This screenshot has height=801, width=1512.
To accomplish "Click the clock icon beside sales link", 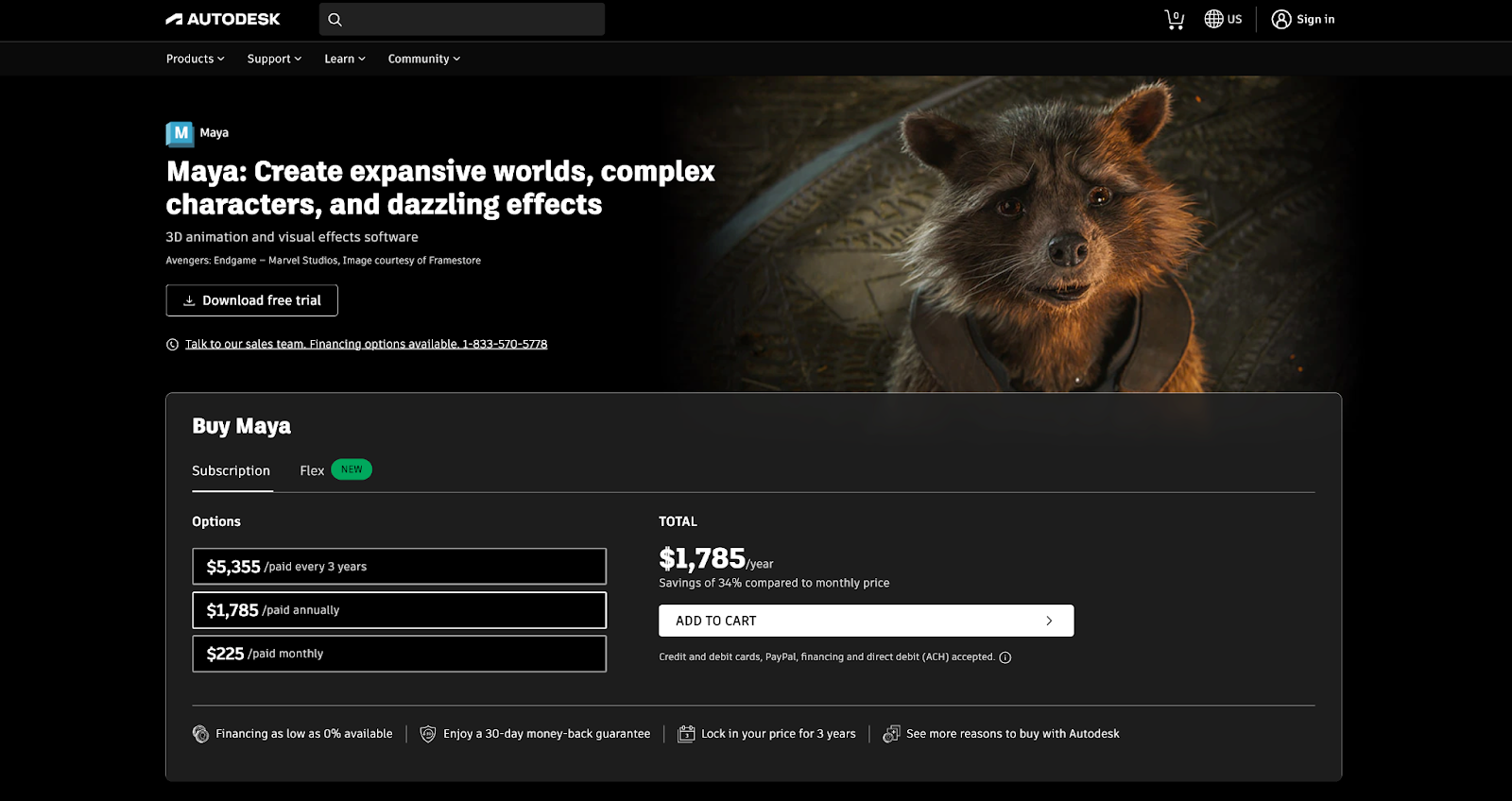I will (172, 345).
